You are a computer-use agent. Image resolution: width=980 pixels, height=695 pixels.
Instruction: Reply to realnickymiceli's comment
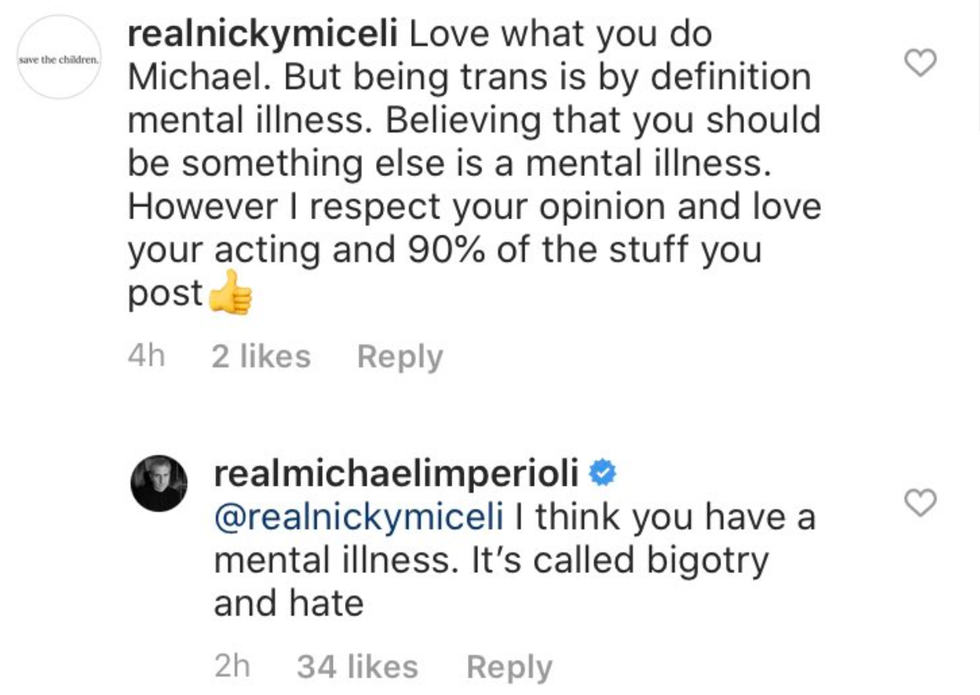tap(400, 357)
